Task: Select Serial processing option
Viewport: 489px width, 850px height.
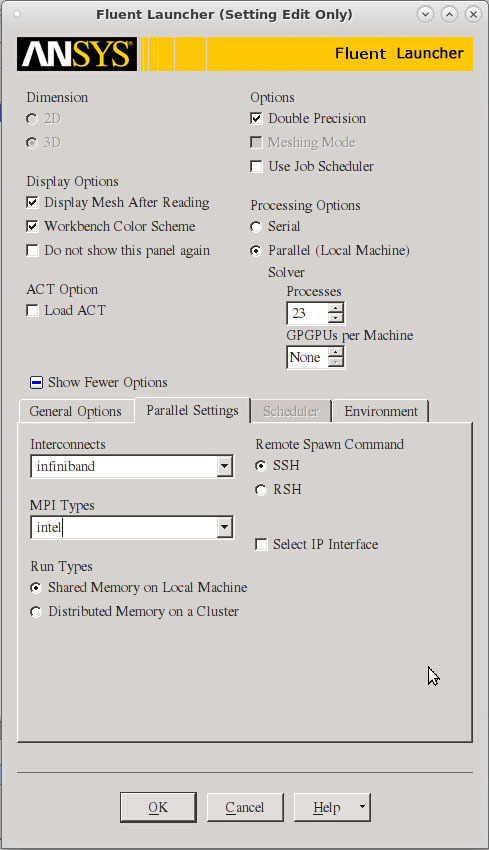Action: click(x=256, y=227)
